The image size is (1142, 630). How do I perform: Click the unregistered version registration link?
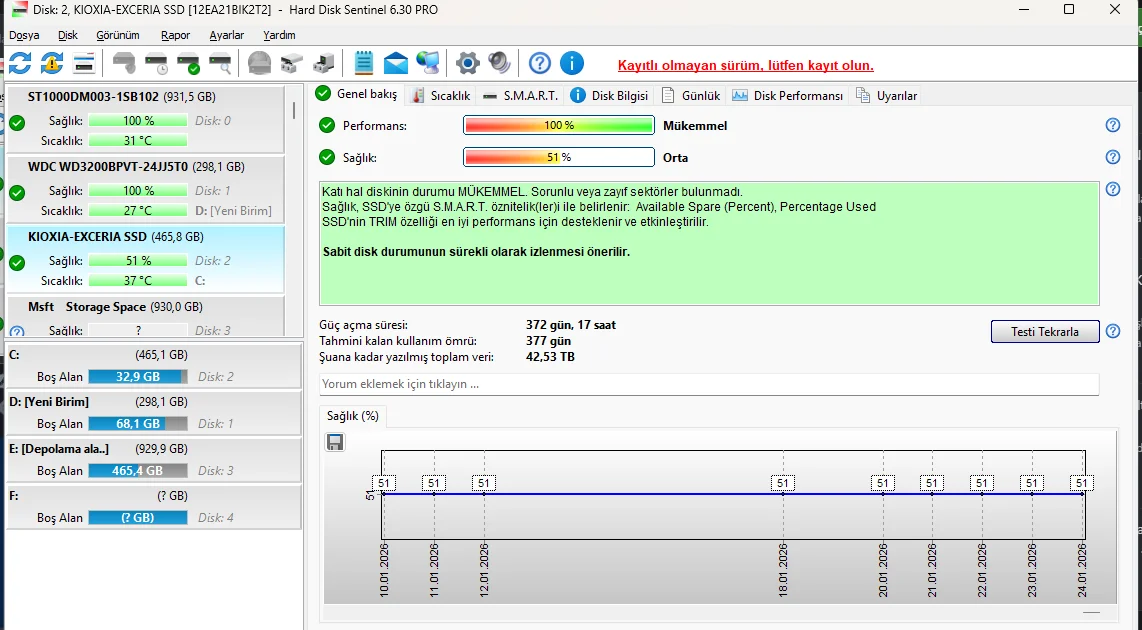click(745, 66)
